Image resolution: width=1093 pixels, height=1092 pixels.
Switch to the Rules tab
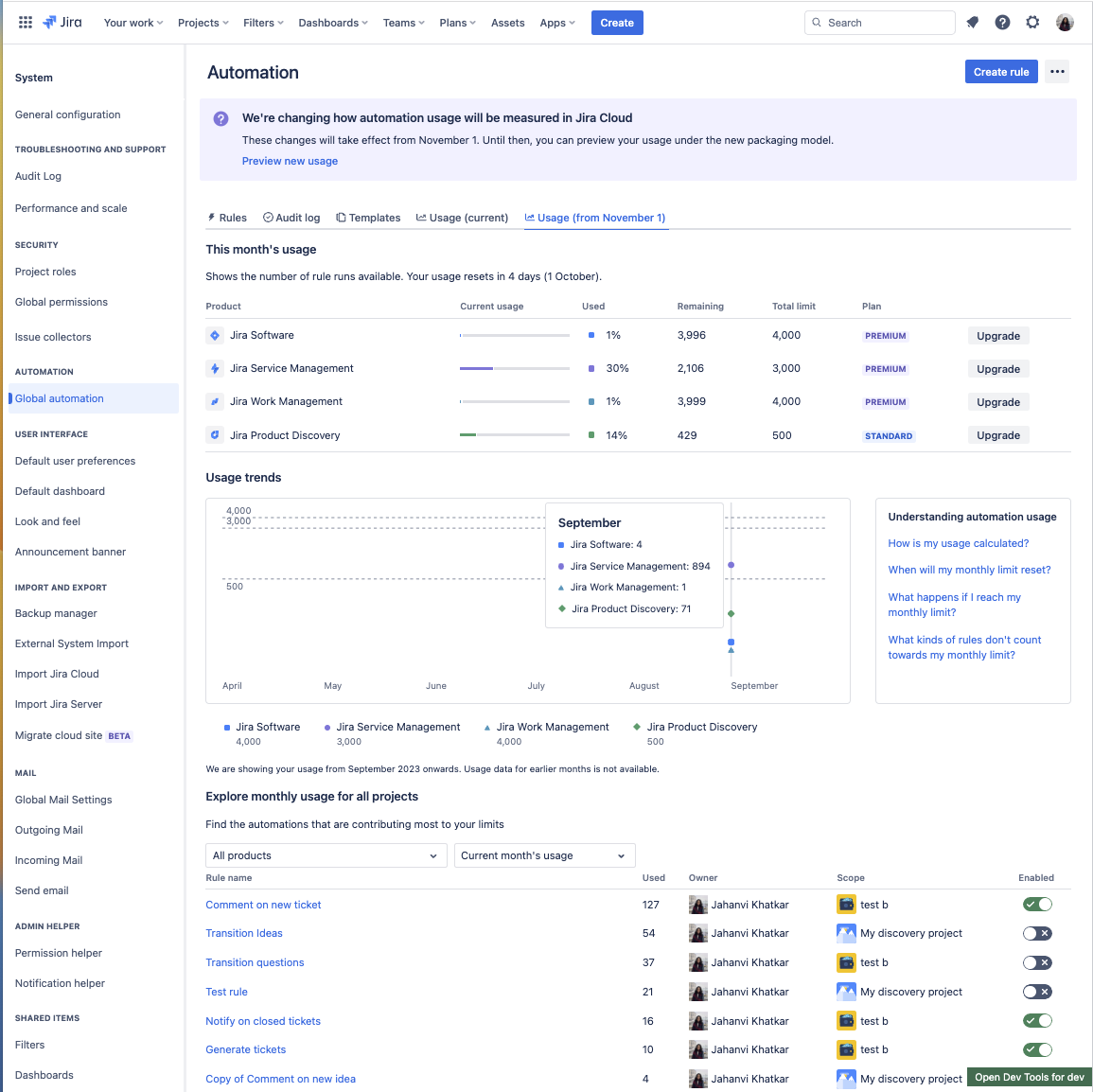point(227,218)
